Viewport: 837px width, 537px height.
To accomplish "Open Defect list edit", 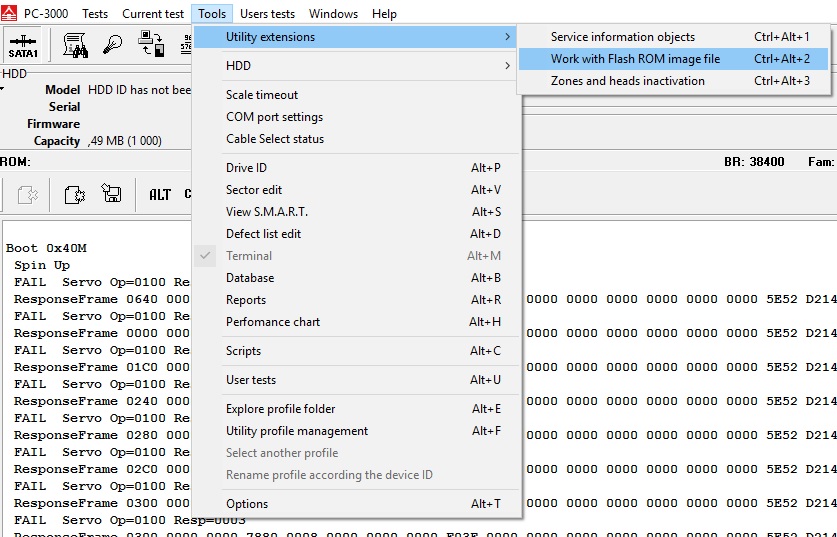I will (x=357, y=233).
